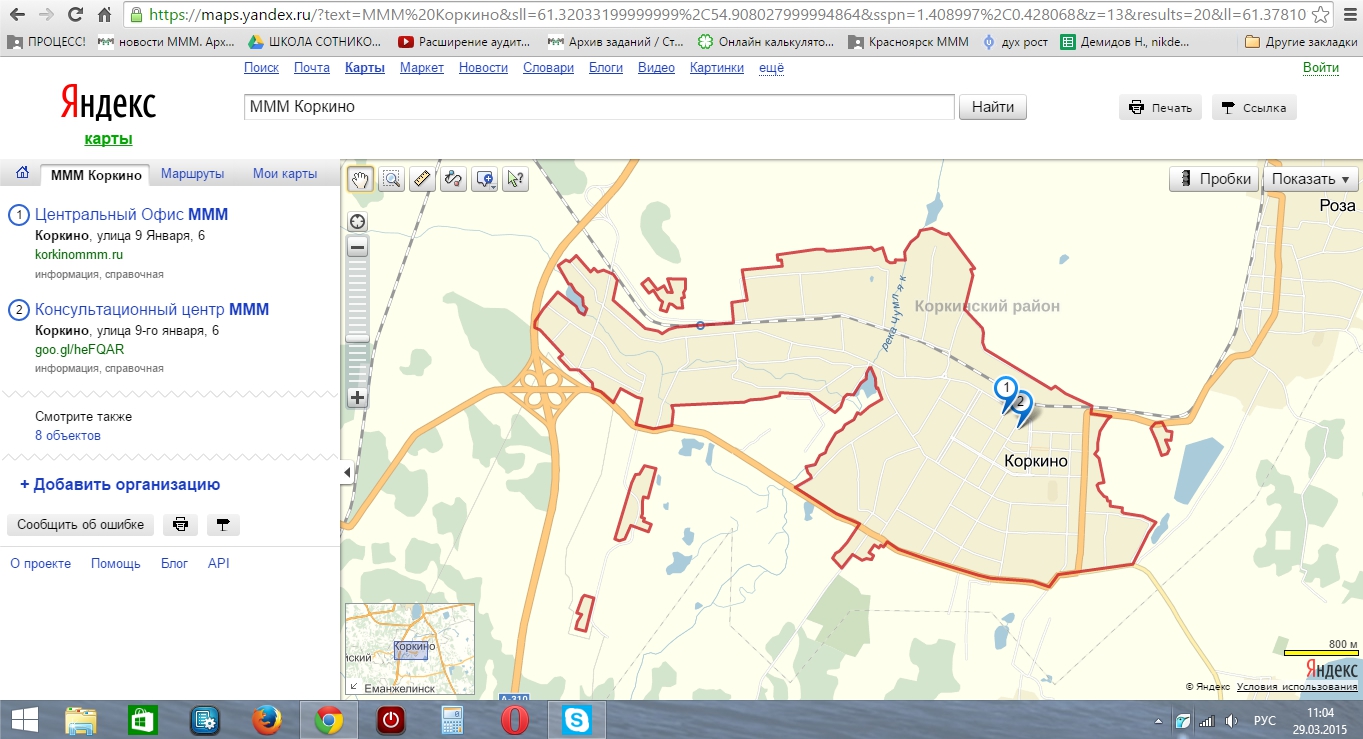This screenshot has height=739, width=1363.
Task: Click '+ Добавить организацию'
Action: click(x=120, y=485)
